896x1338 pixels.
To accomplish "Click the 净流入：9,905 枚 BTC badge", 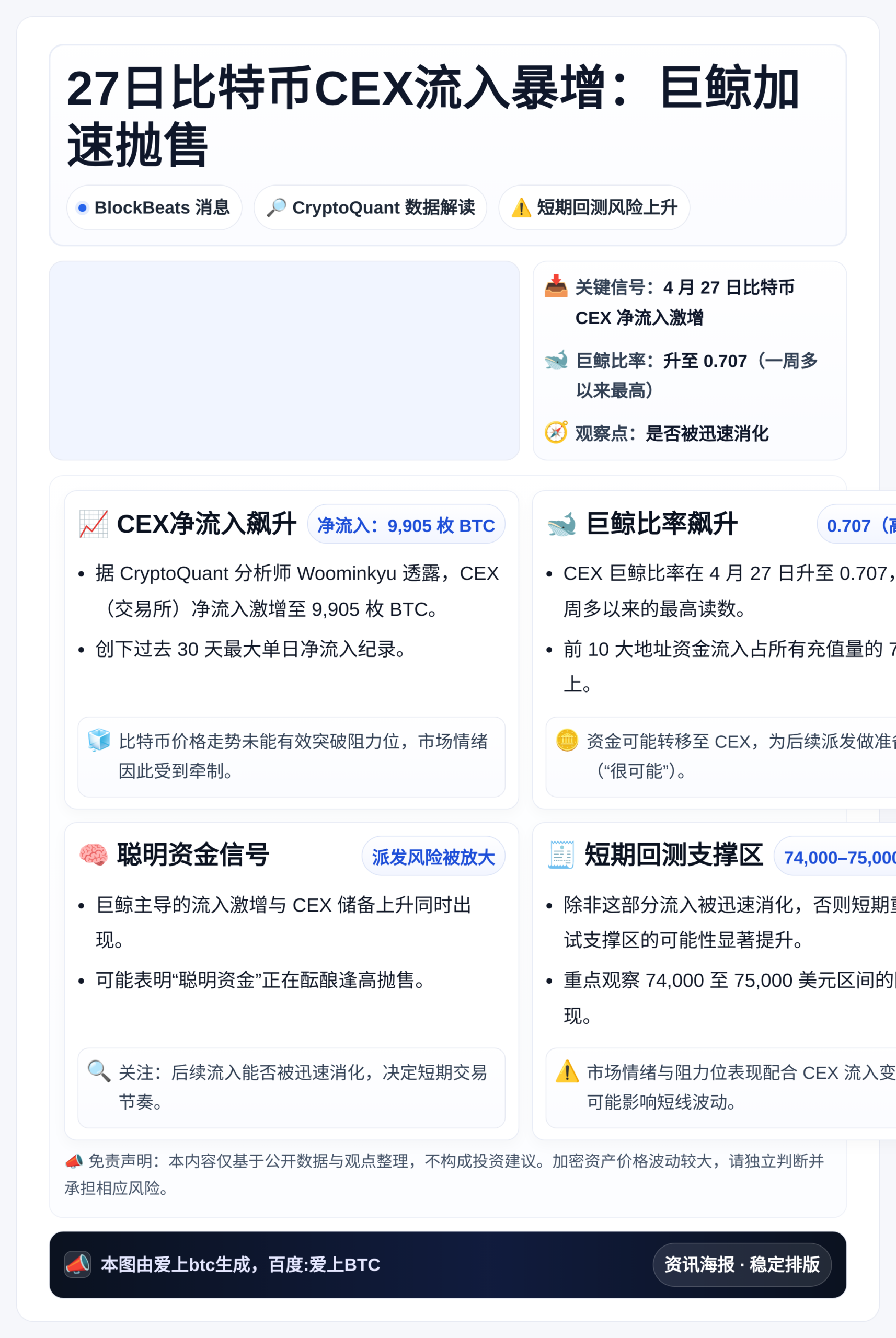I will point(406,524).
